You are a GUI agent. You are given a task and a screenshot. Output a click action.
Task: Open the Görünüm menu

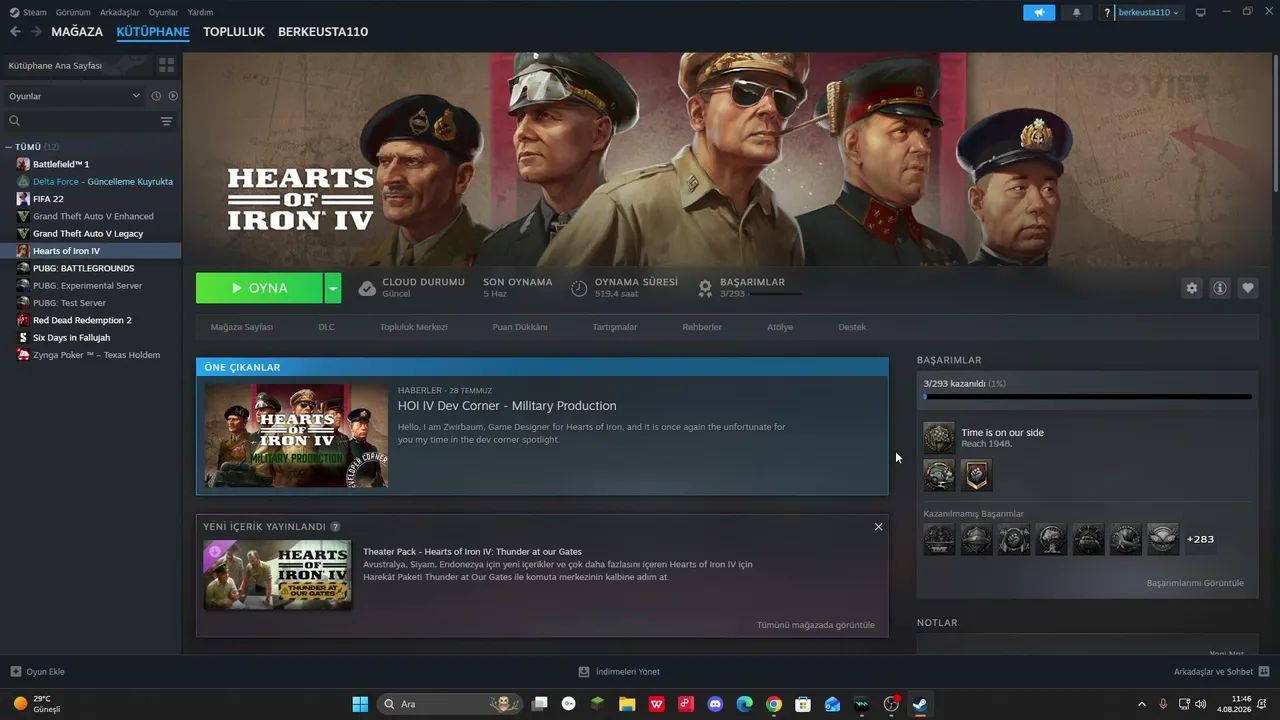73,13
